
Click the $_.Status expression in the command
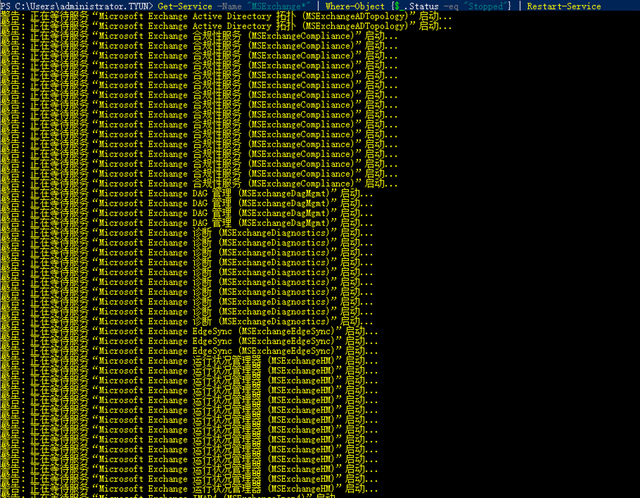point(416,6)
